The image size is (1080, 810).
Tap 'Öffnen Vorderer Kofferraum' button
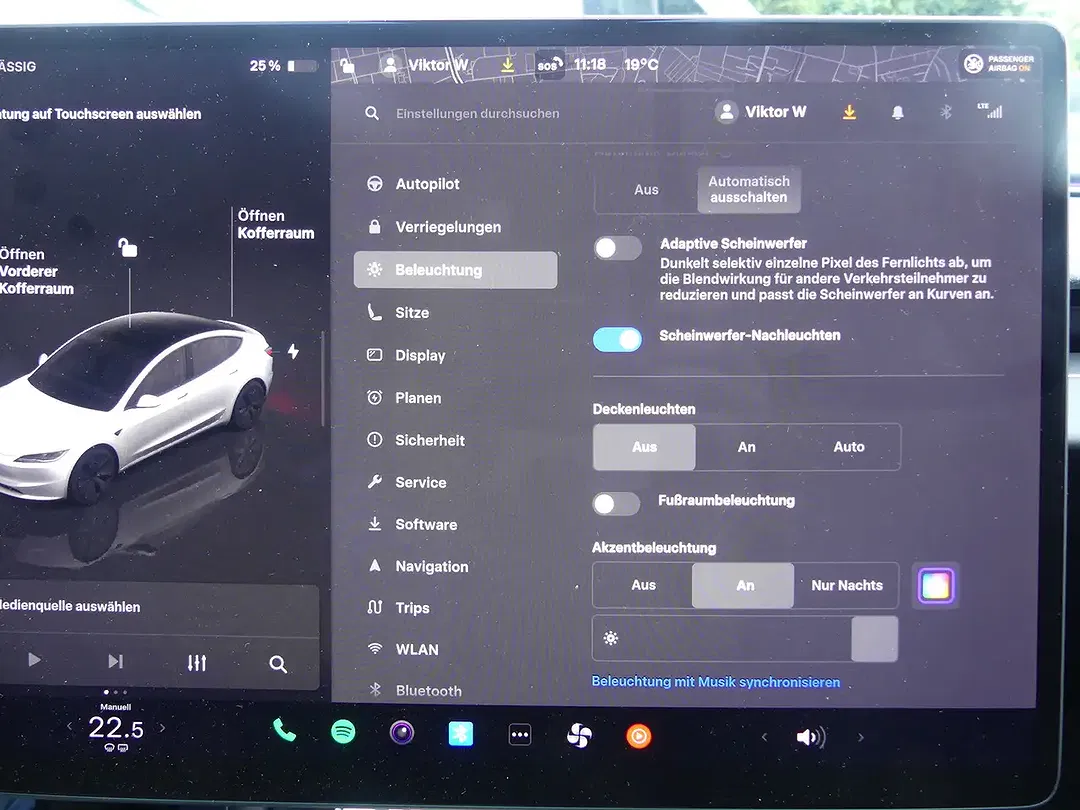[37, 271]
